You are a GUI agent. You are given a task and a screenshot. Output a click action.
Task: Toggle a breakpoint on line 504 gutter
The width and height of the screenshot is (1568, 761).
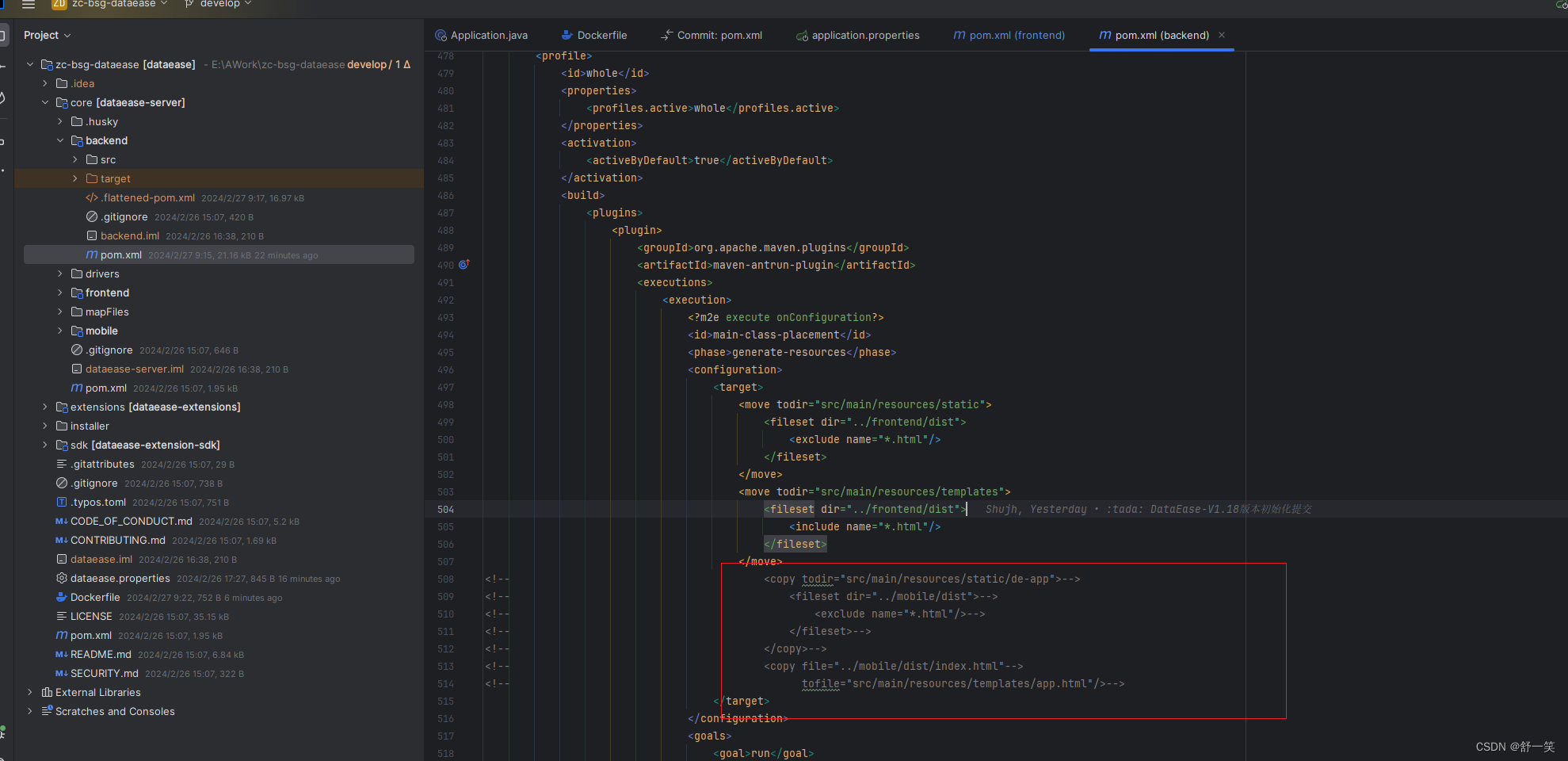click(475, 509)
